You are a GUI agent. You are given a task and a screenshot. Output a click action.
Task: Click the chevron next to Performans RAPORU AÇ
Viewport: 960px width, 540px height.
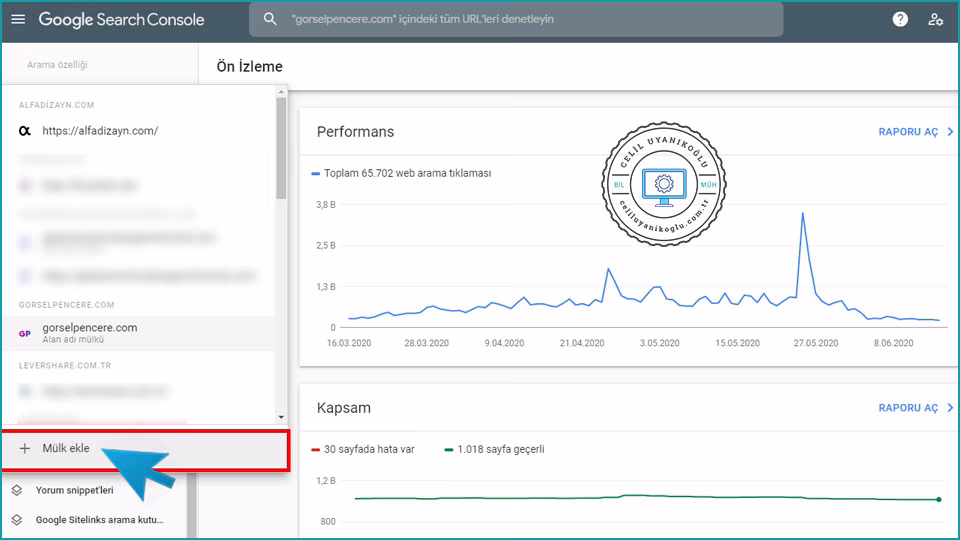coord(950,132)
